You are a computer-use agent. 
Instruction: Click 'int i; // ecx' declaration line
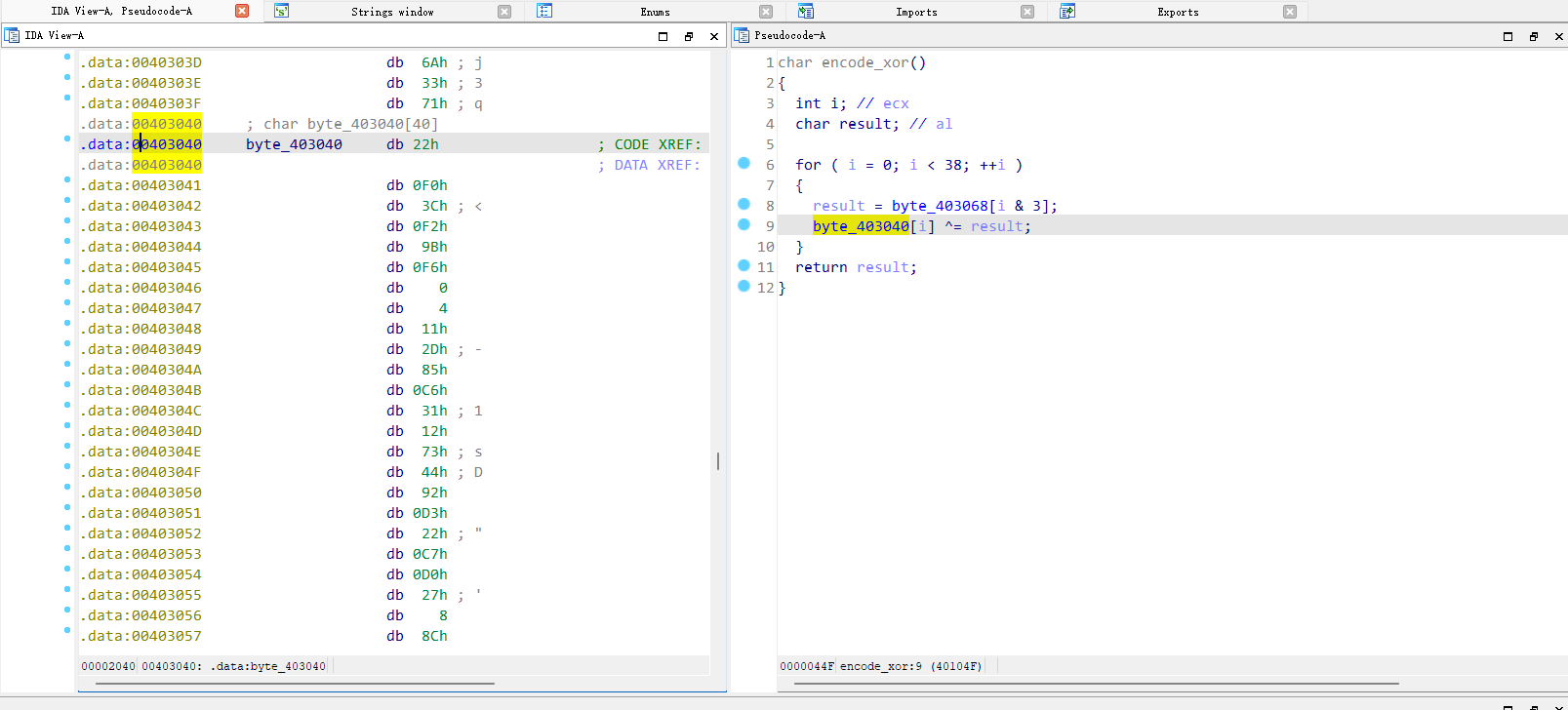click(x=852, y=103)
